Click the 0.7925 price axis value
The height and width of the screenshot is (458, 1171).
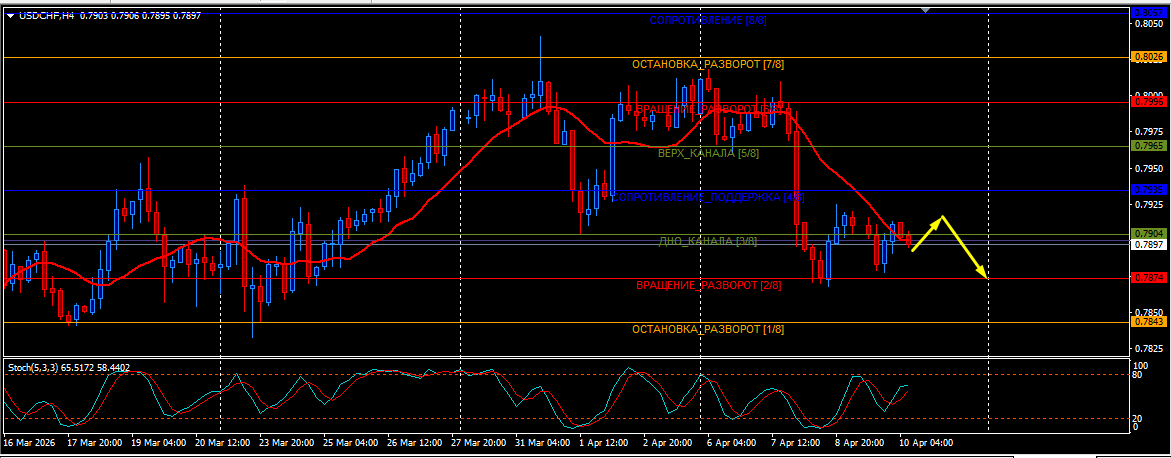point(1149,204)
